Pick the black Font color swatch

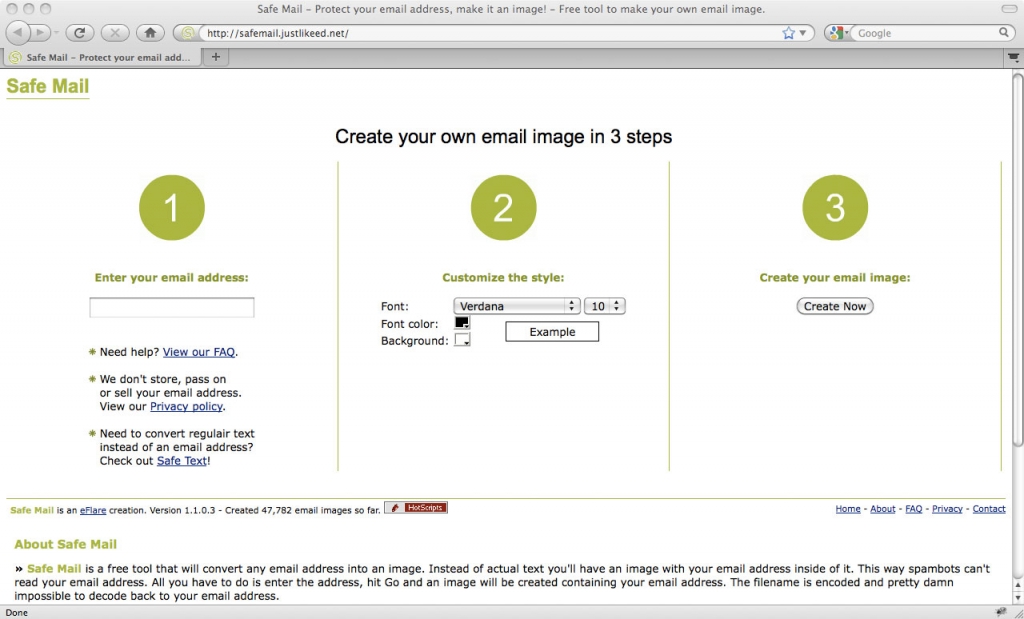click(462, 323)
